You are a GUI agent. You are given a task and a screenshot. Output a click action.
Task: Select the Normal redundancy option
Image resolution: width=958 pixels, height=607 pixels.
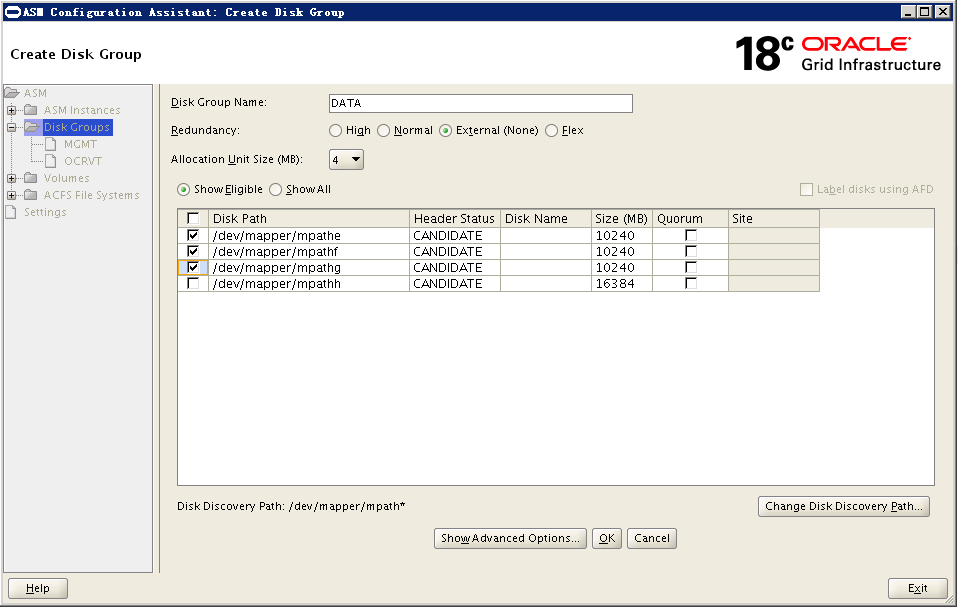pos(383,131)
